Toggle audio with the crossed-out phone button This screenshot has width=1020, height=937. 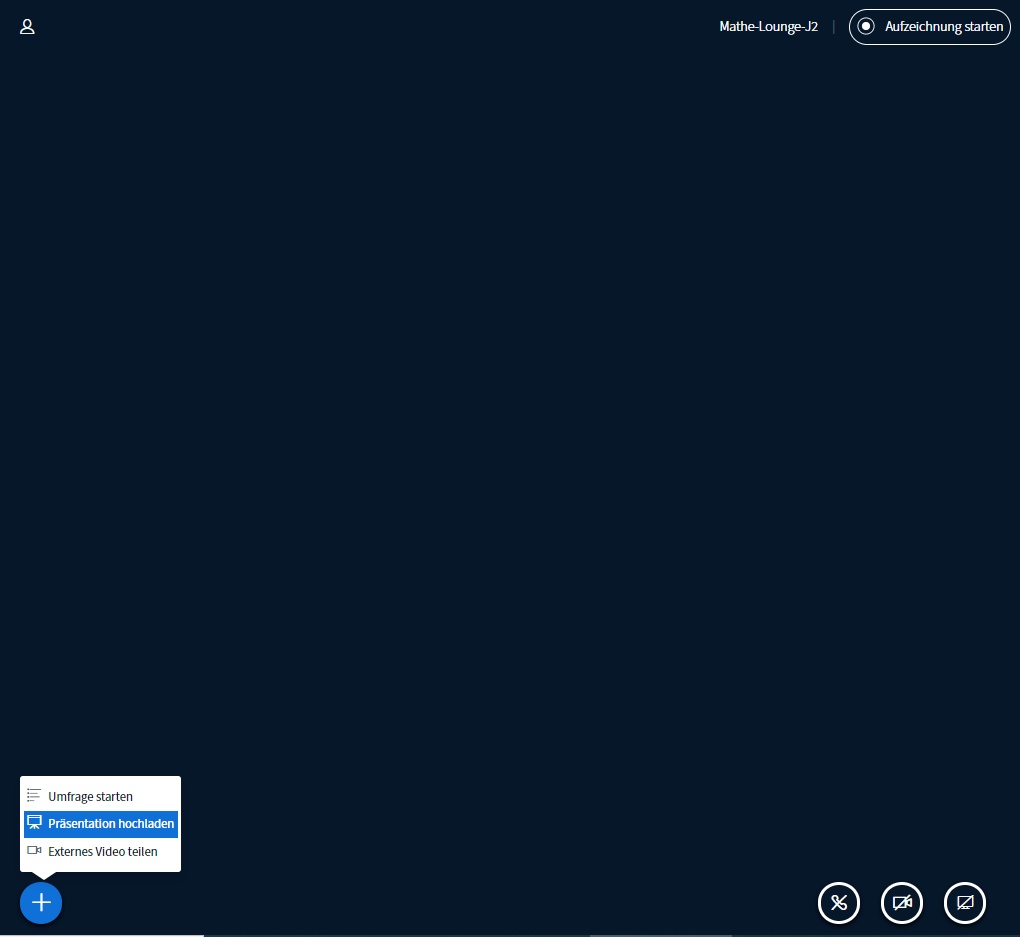839,903
